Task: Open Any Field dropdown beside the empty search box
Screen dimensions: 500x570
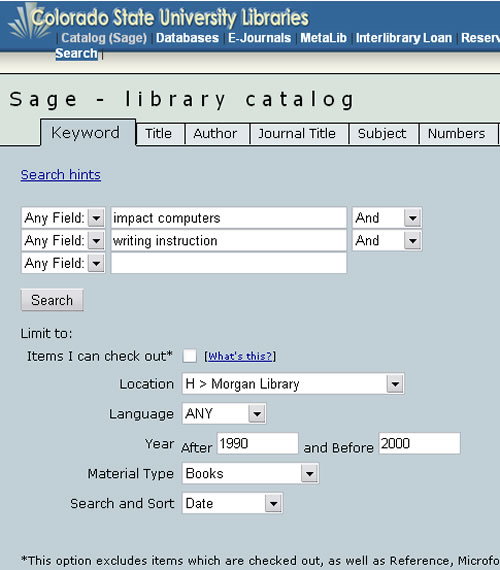Action: pyautogui.click(x=63, y=263)
